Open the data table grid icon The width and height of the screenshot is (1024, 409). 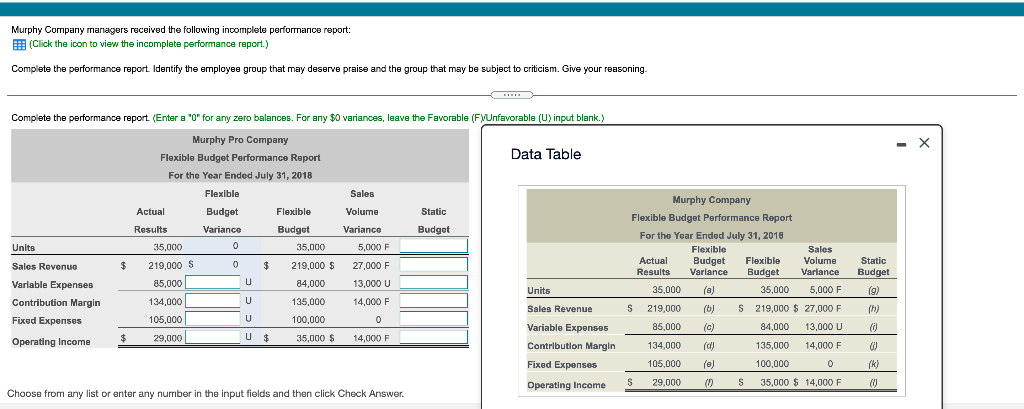(19, 44)
